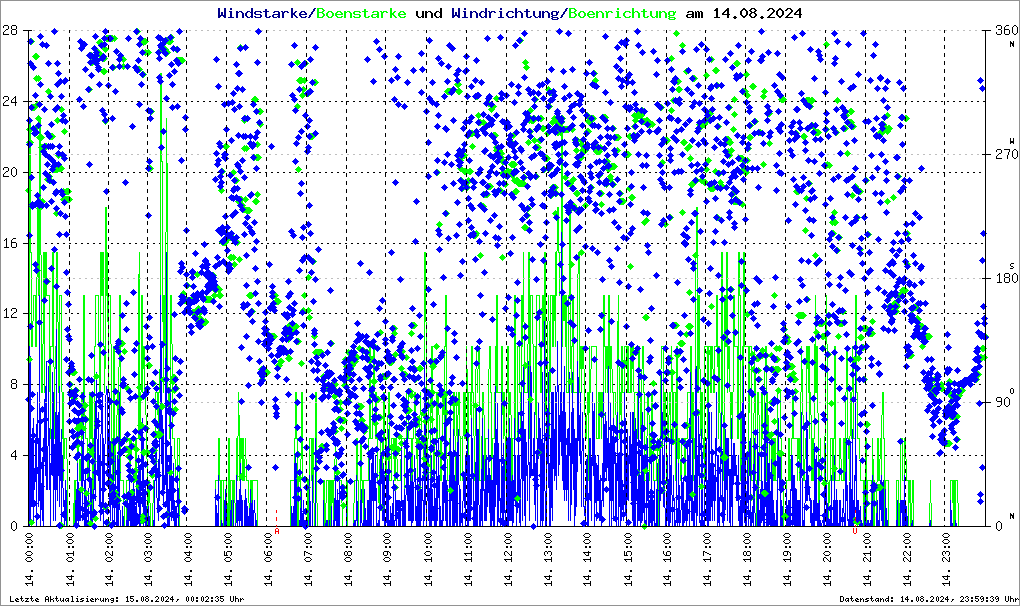Click the '14. 11:00' time axis label
1020x606 pixels.
(468, 560)
